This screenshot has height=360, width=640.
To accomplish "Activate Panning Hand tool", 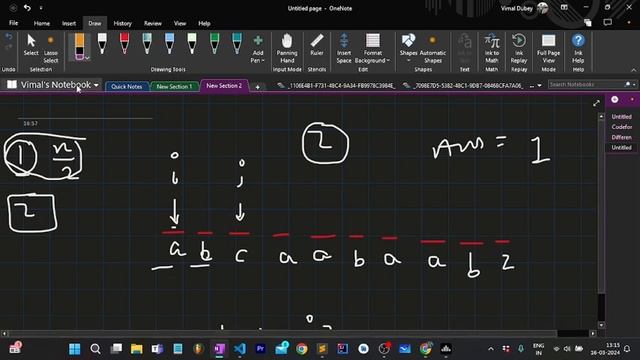I will 287,49.
